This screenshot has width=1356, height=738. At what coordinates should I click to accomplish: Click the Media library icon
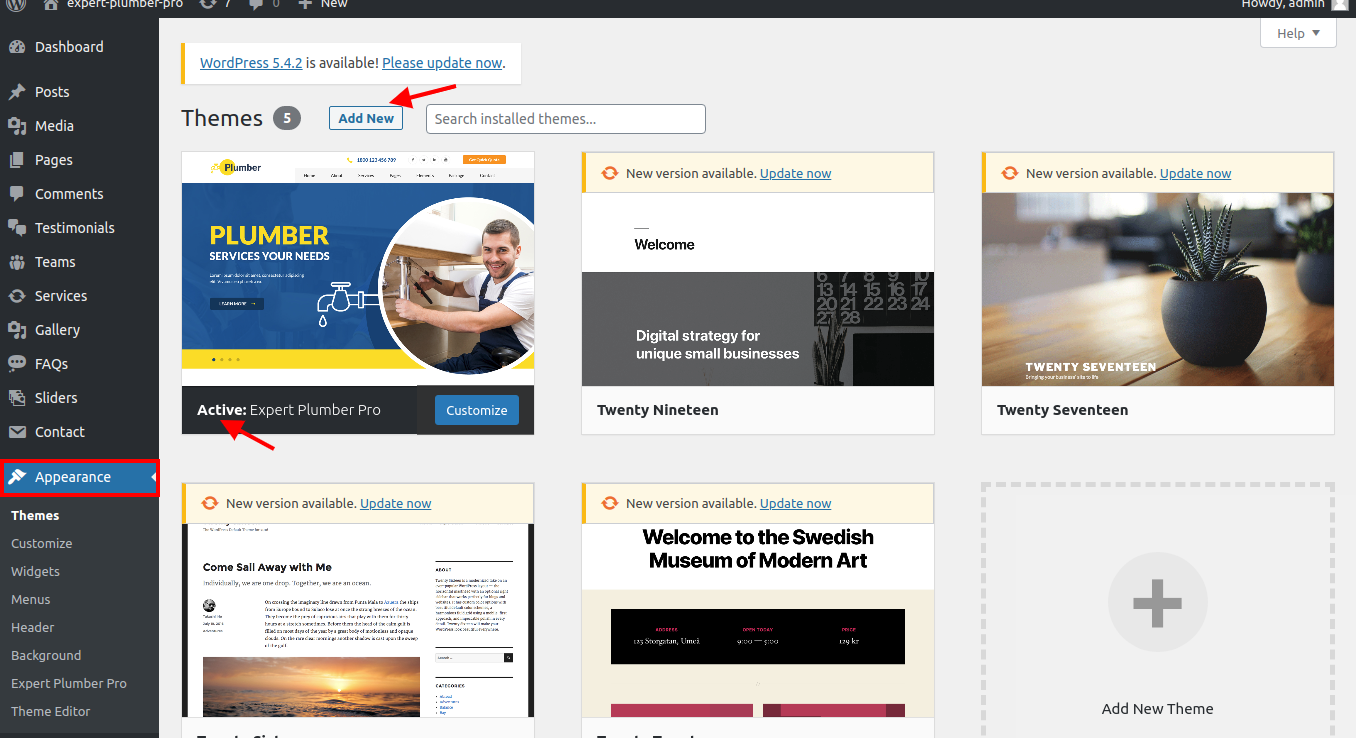17,126
